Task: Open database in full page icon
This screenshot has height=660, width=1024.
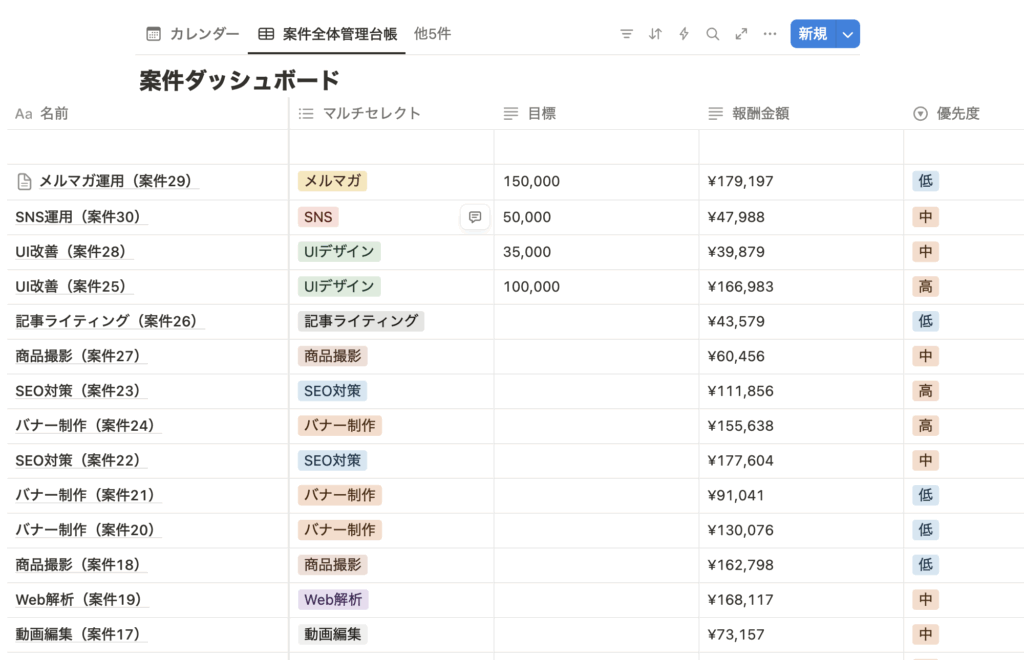Action: pos(741,34)
